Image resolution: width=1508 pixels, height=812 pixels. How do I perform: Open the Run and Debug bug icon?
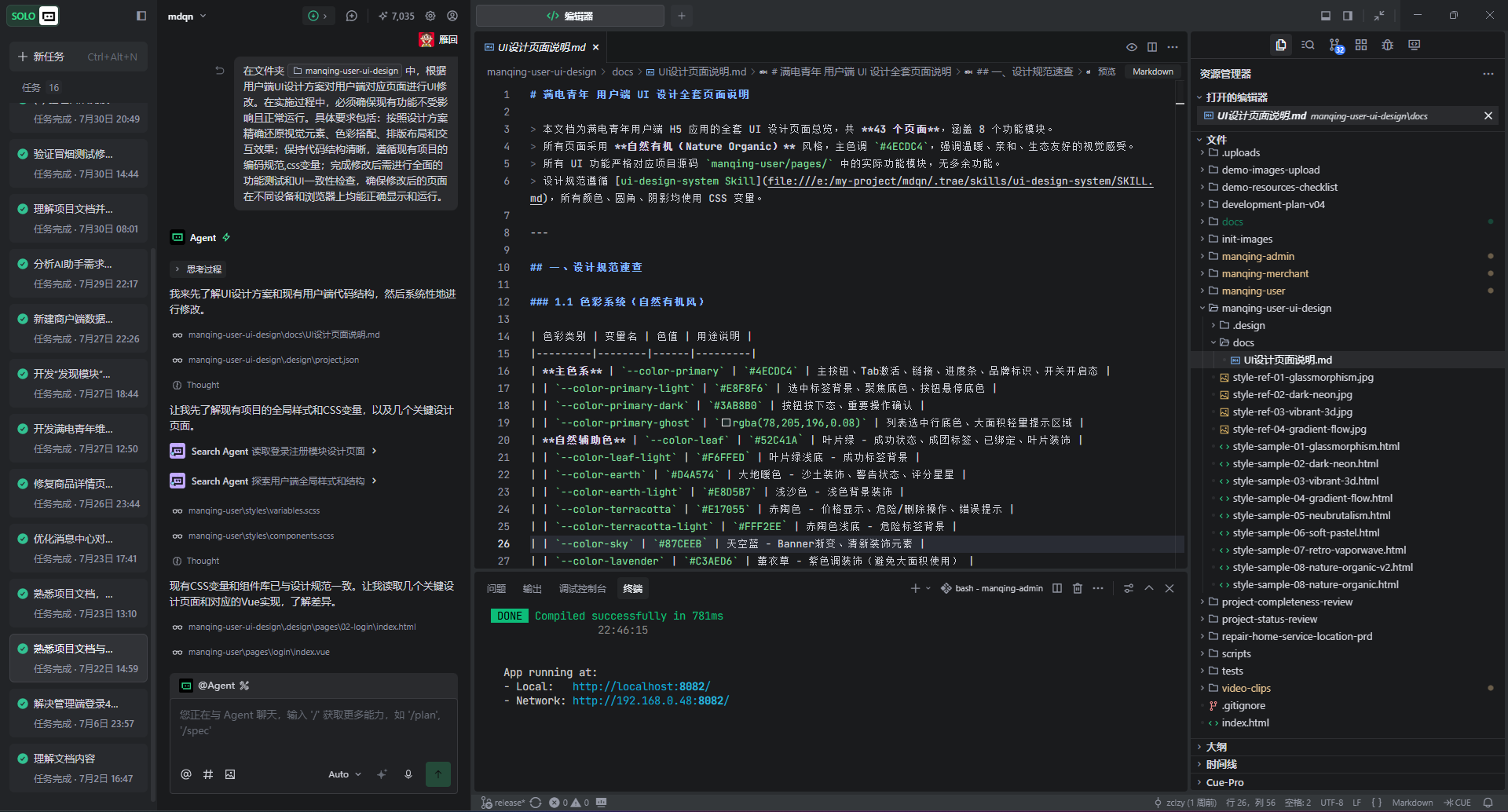(1388, 46)
